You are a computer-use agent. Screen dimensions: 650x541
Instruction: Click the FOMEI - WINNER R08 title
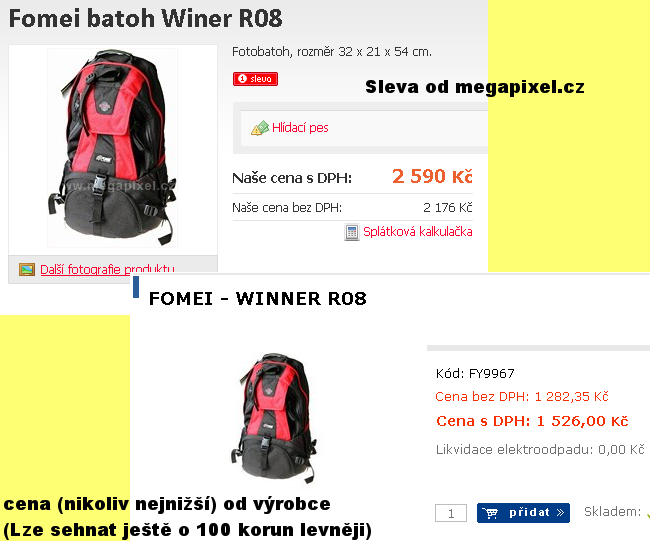click(x=257, y=298)
